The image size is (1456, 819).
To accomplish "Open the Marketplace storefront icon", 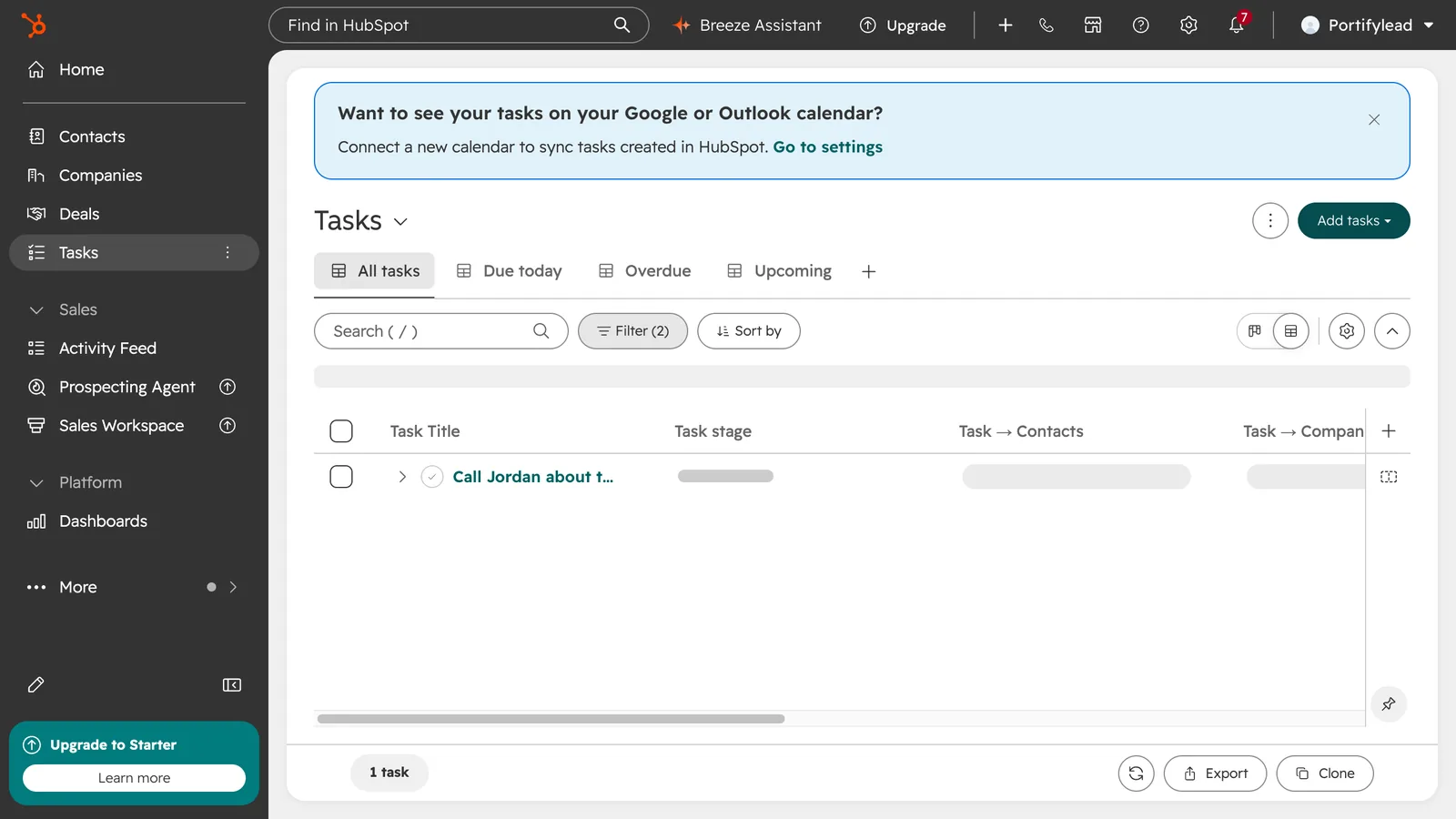I will [x=1093, y=25].
